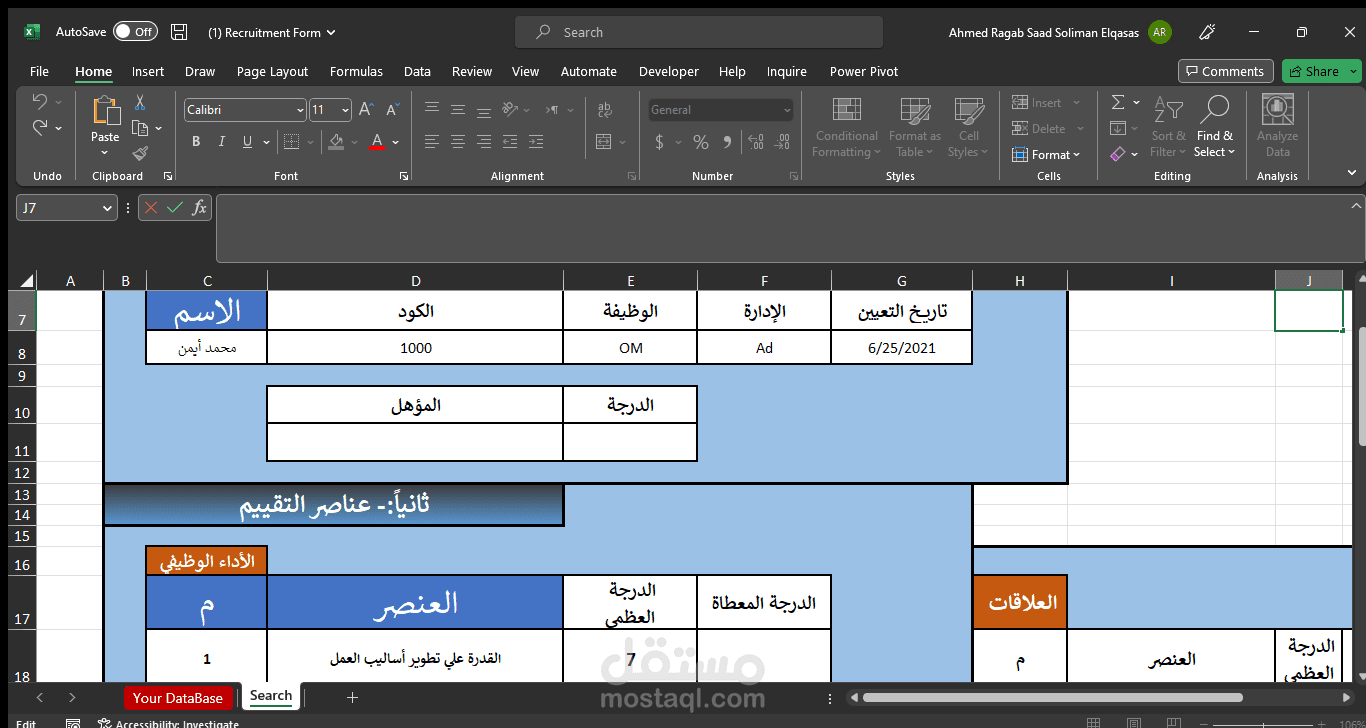Screen dimensions: 1366x728
Task: Click the Increase Indent icon
Action: click(x=536, y=142)
